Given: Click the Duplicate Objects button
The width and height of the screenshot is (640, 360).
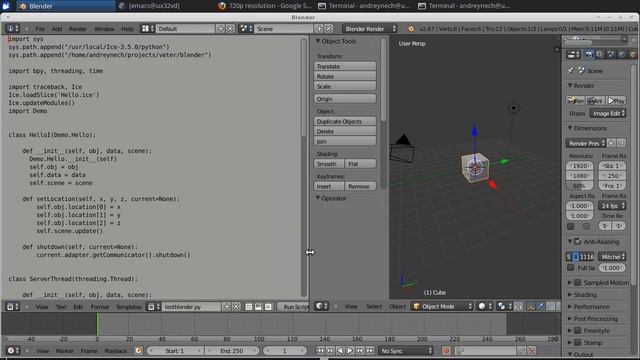Looking at the screenshot, I should coord(345,121).
